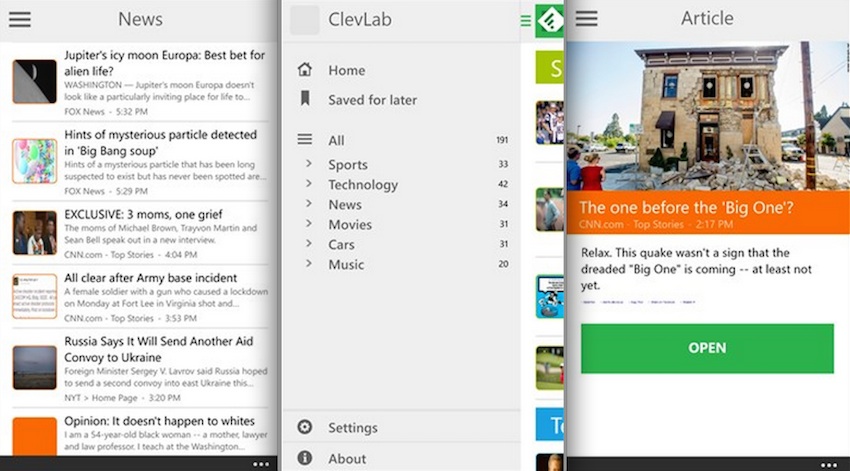
Task: Tap the FOX News 5:32 PM source line
Action: (x=106, y=112)
